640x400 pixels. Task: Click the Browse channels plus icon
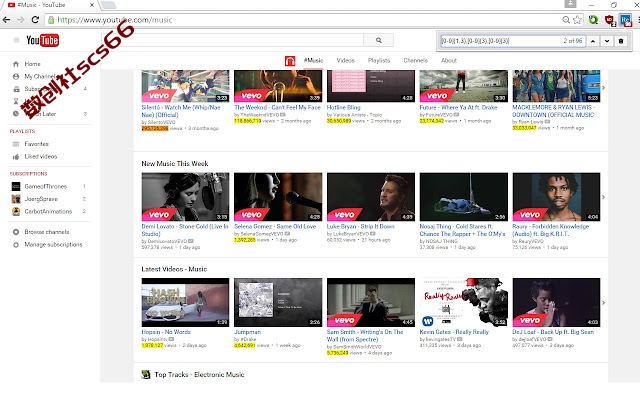pyautogui.click(x=16, y=232)
